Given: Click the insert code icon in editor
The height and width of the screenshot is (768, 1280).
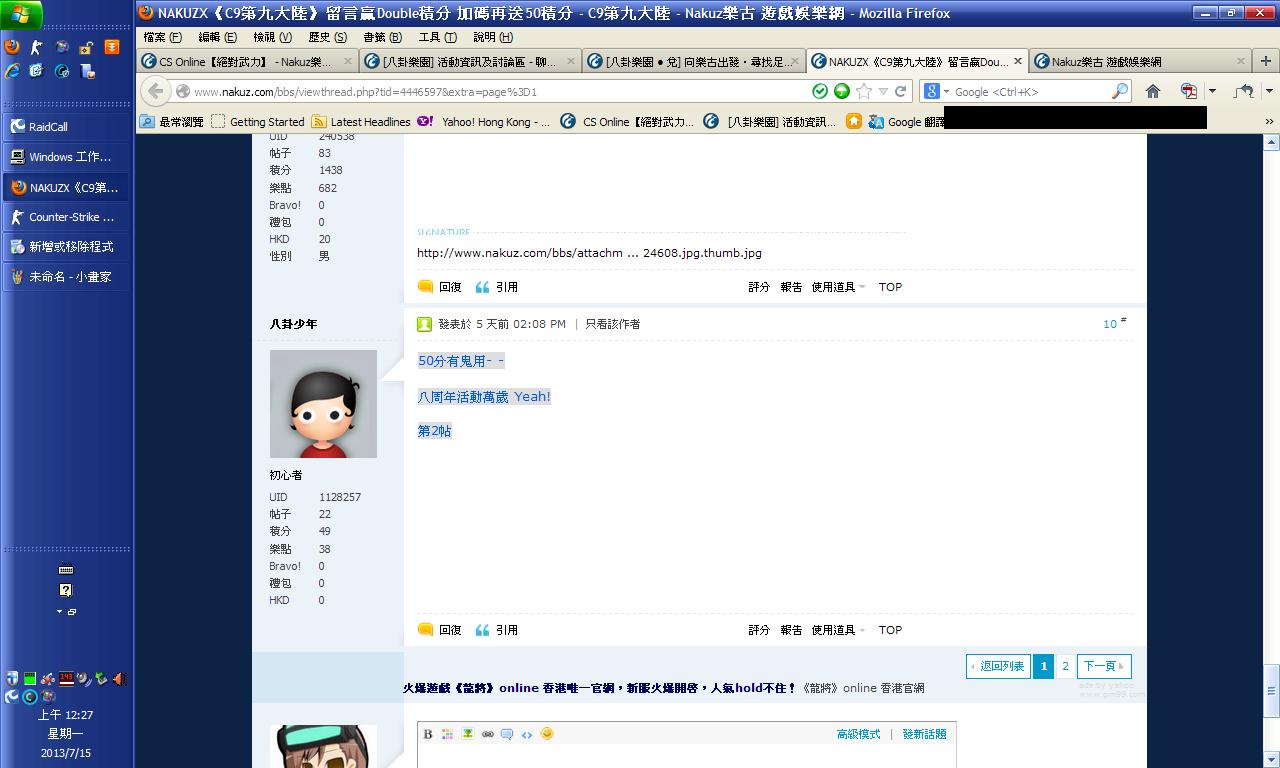Looking at the screenshot, I should click(527, 734).
